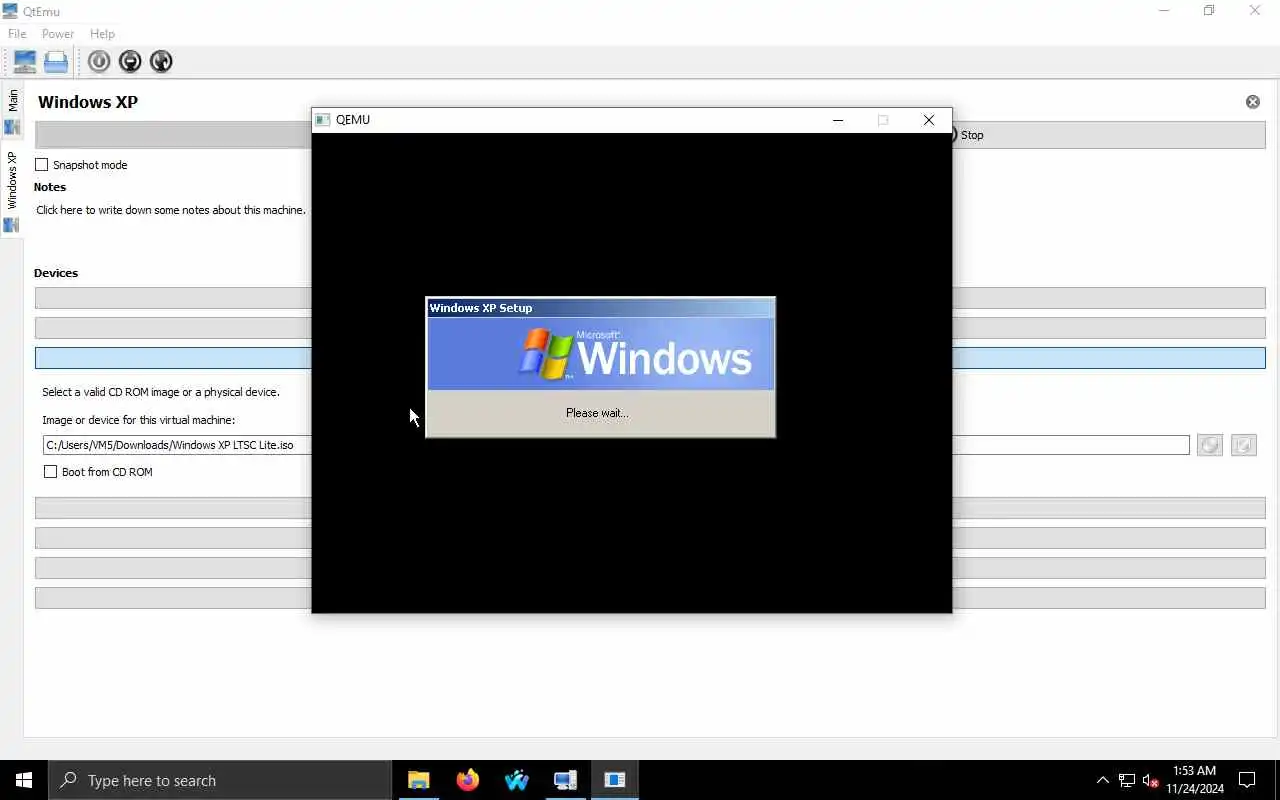1280x800 pixels.
Task: Click the Select a valid CD ROM image text
Action: [161, 392]
